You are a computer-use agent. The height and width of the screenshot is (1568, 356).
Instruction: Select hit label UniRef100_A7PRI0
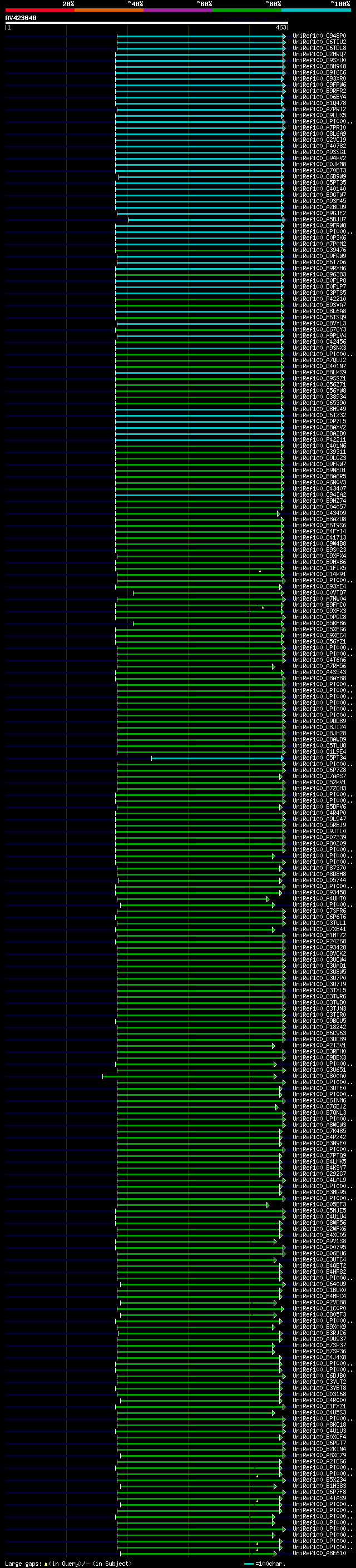[319, 128]
